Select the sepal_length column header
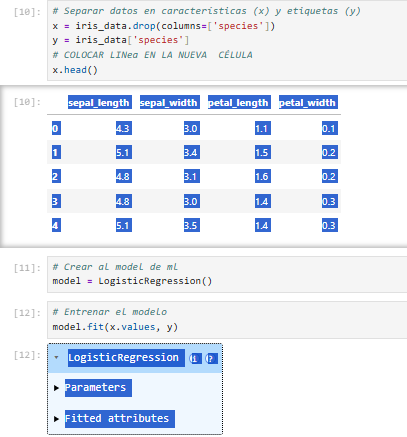This screenshot has height=437, width=407. [x=100, y=102]
